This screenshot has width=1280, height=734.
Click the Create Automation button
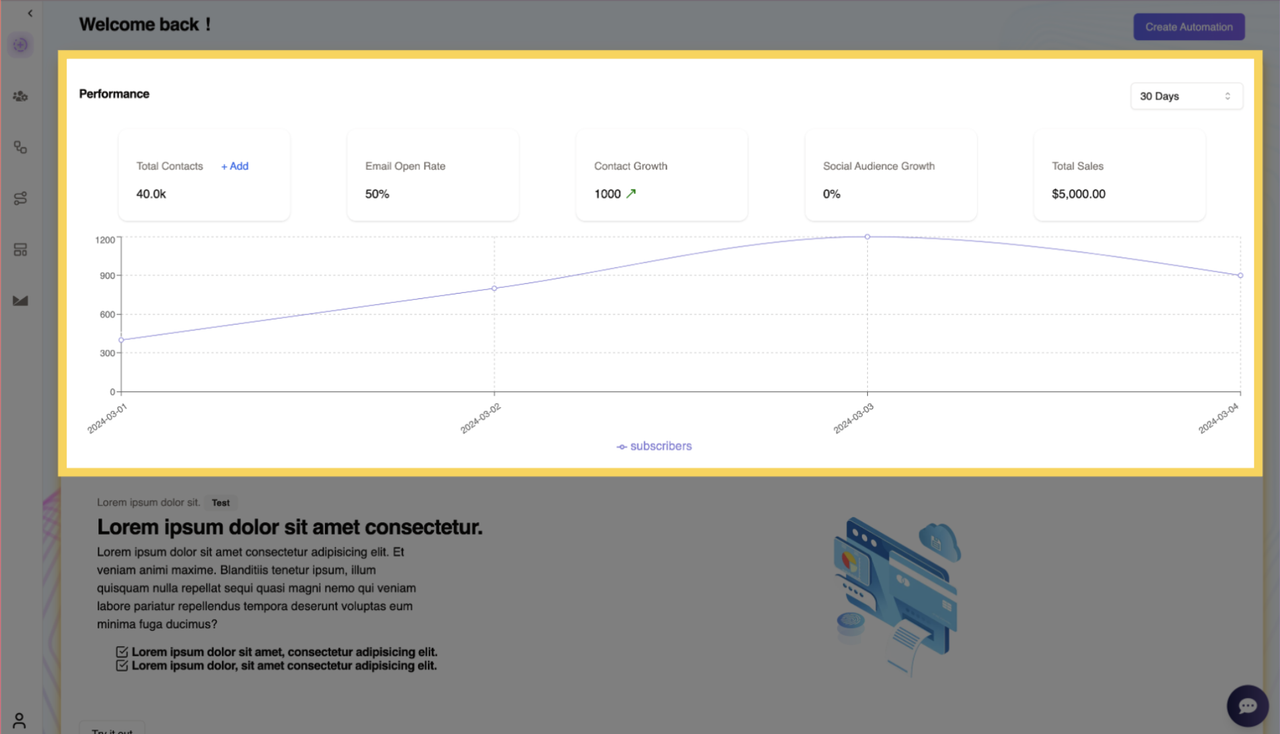click(x=1188, y=26)
